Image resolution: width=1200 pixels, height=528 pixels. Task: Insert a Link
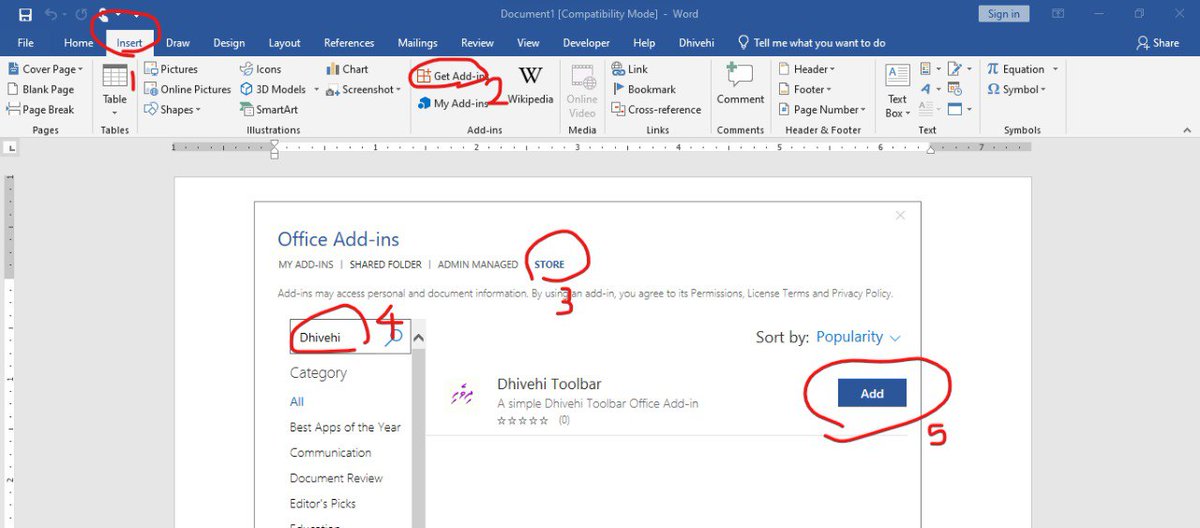(628, 69)
